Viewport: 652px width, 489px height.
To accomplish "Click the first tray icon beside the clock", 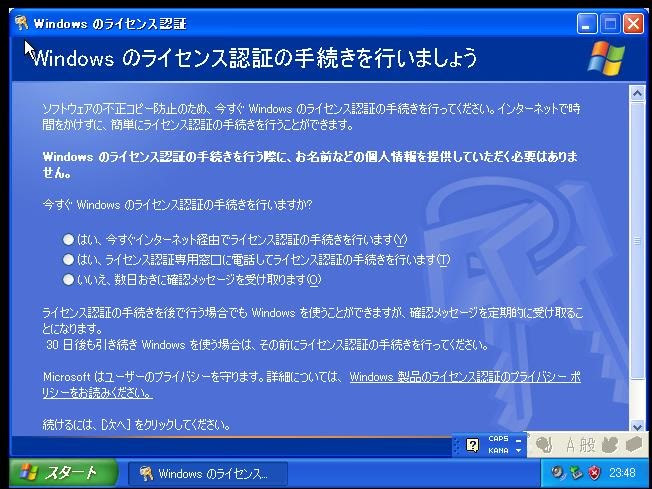I will pyautogui.click(x=558, y=473).
